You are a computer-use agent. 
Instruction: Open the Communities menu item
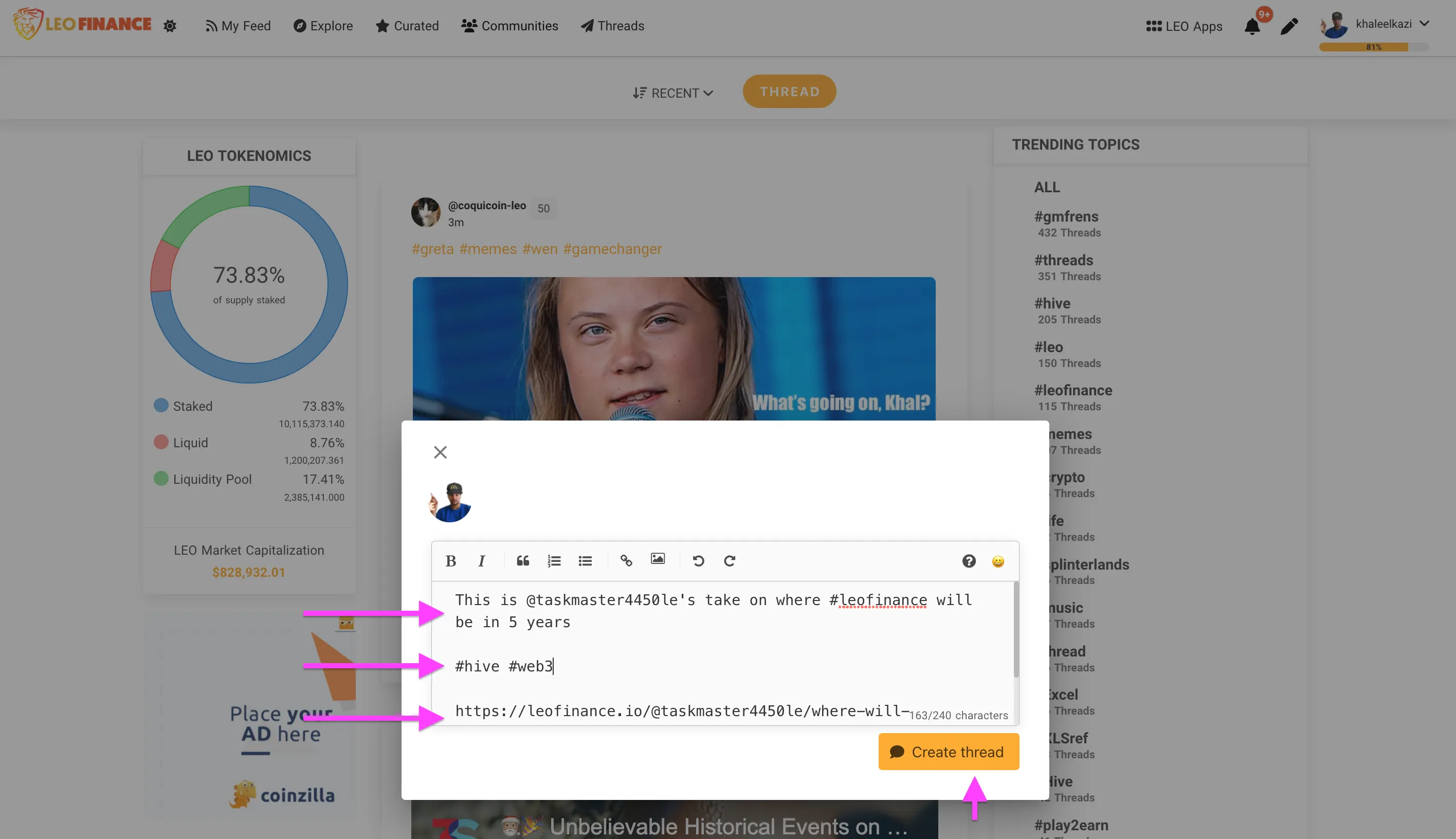509,26
